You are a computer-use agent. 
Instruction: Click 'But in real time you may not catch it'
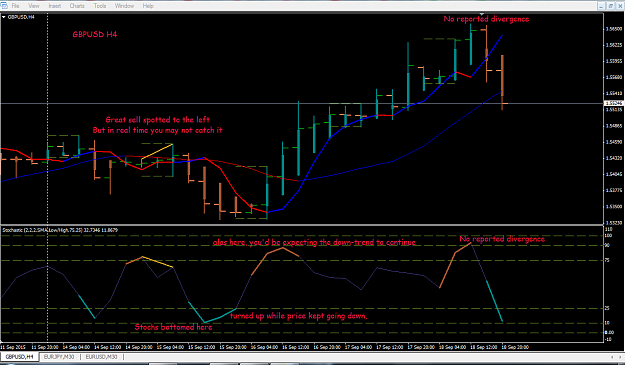click(157, 130)
